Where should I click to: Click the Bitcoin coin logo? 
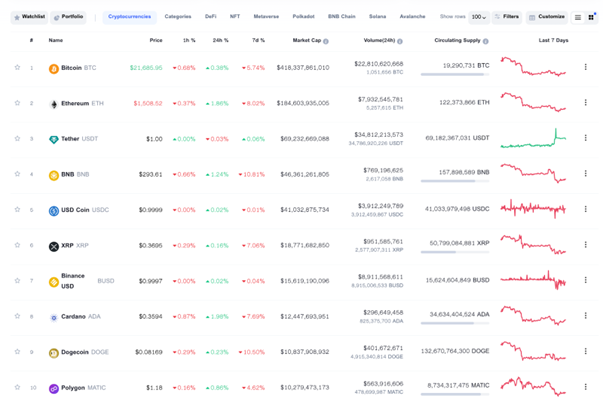pyautogui.click(x=54, y=68)
